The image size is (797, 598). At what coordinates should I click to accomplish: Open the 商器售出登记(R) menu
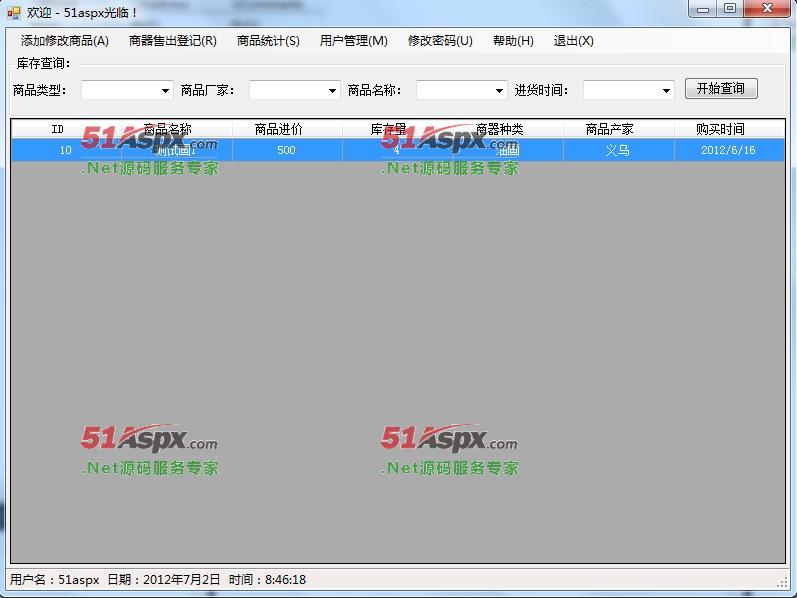(172, 41)
